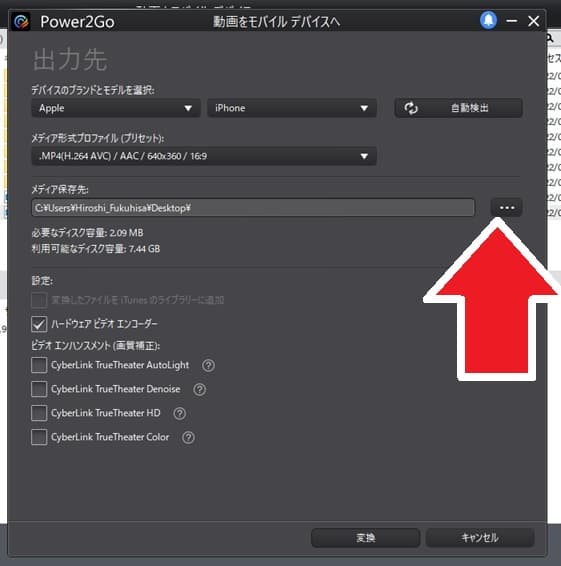This screenshot has height=566, width=561.
Task: Open help for TrueTheater Color
Action: (188, 437)
